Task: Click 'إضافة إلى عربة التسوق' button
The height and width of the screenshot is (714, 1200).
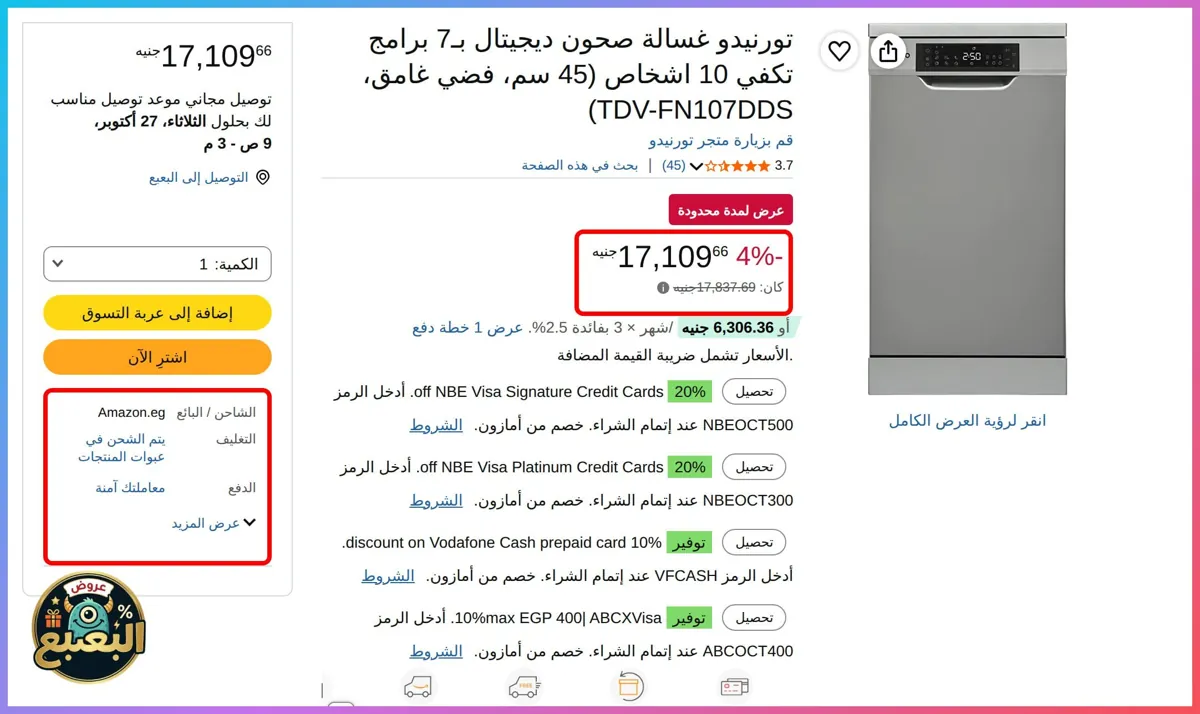Action: (x=158, y=313)
